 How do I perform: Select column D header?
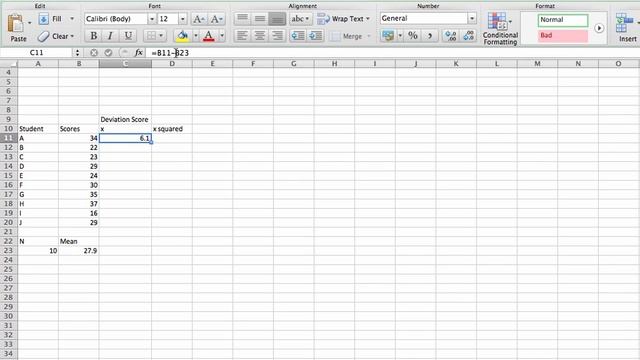[x=172, y=64]
